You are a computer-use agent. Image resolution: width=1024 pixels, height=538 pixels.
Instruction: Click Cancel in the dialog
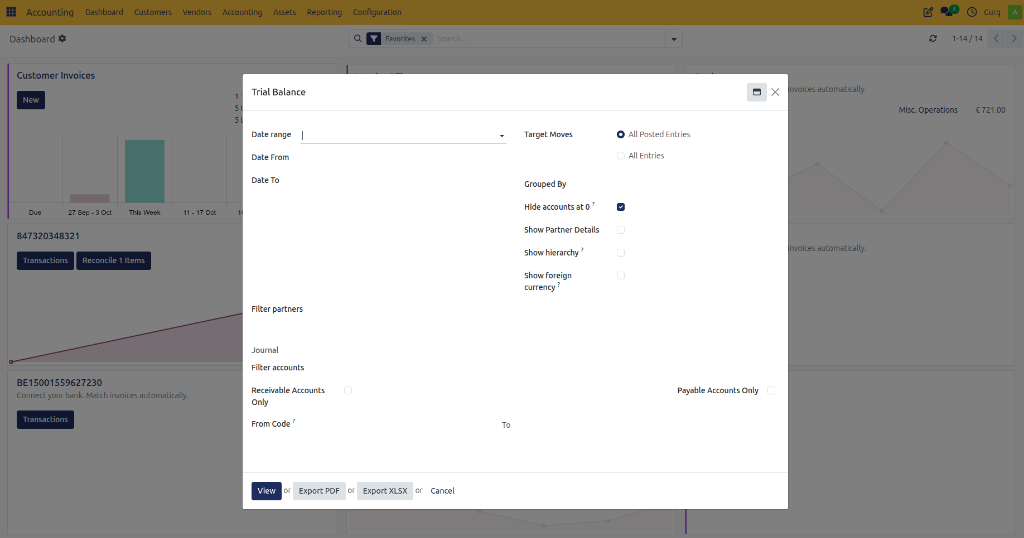click(442, 491)
